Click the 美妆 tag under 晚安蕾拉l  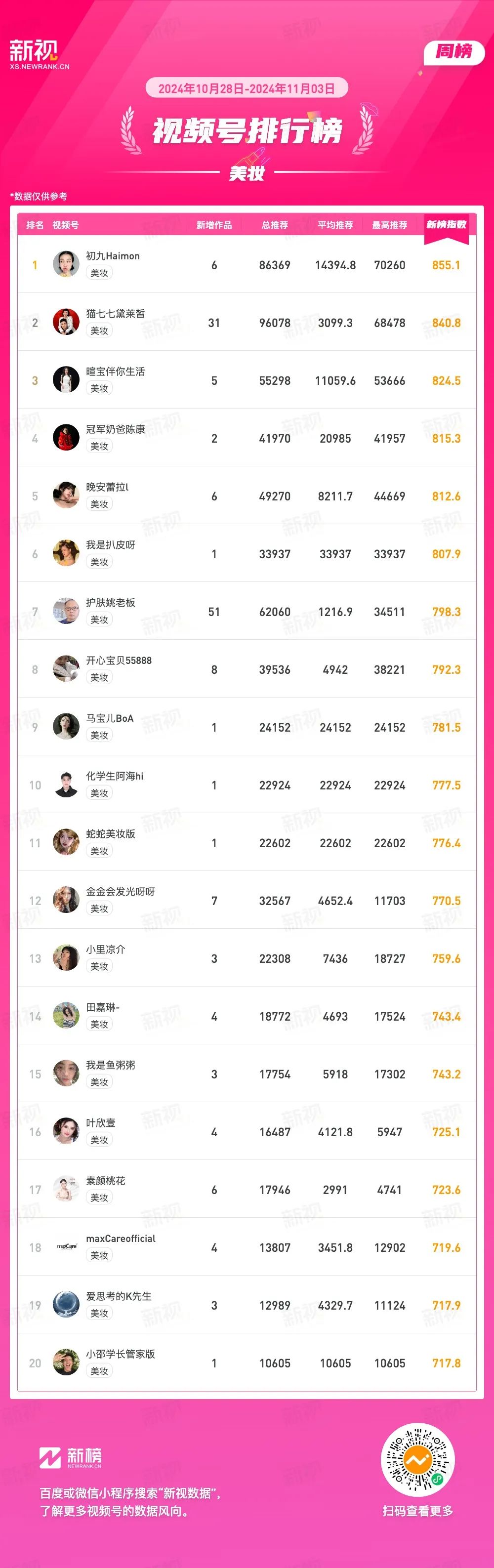(x=99, y=504)
